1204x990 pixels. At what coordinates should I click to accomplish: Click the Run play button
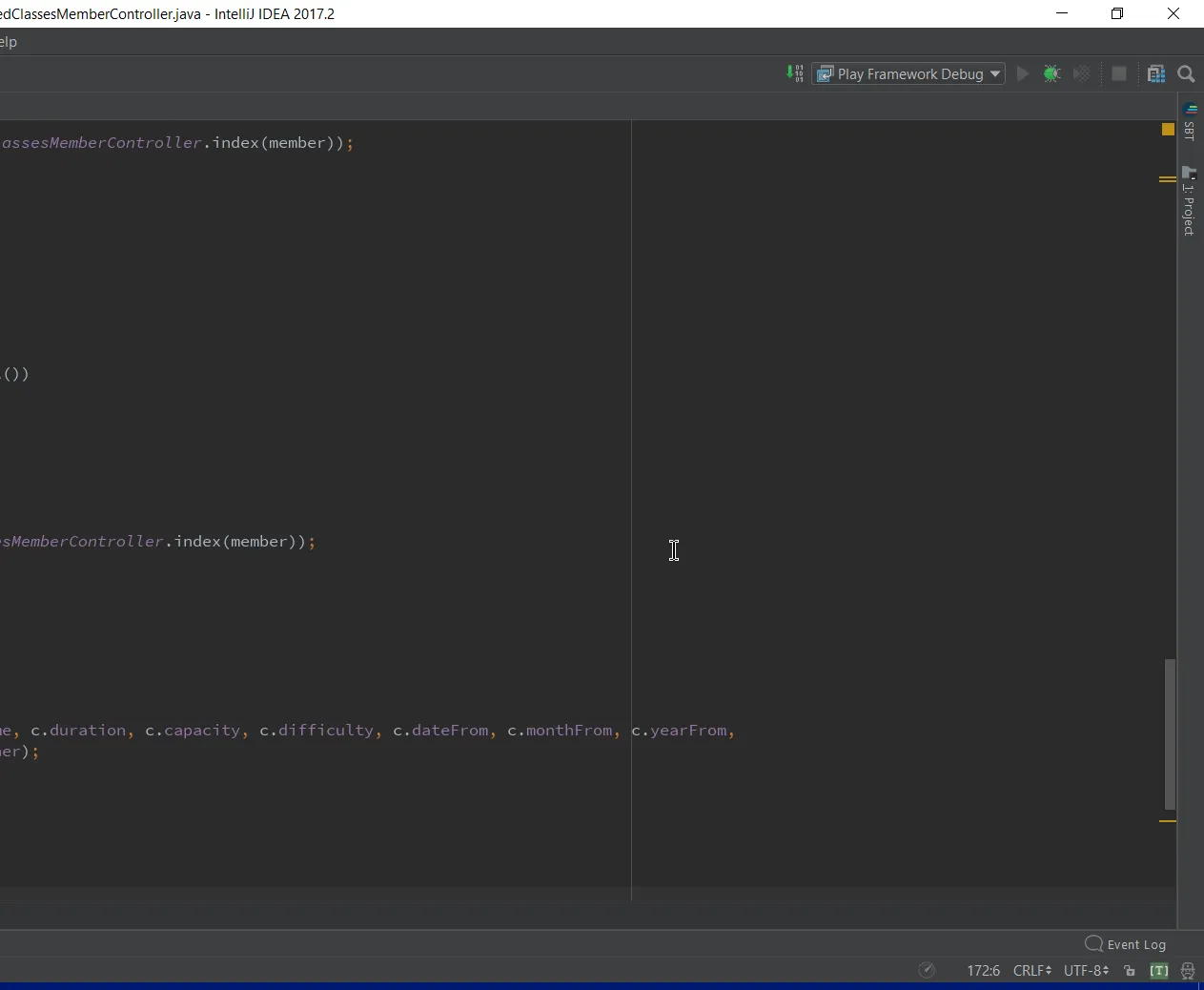pos(1023,73)
